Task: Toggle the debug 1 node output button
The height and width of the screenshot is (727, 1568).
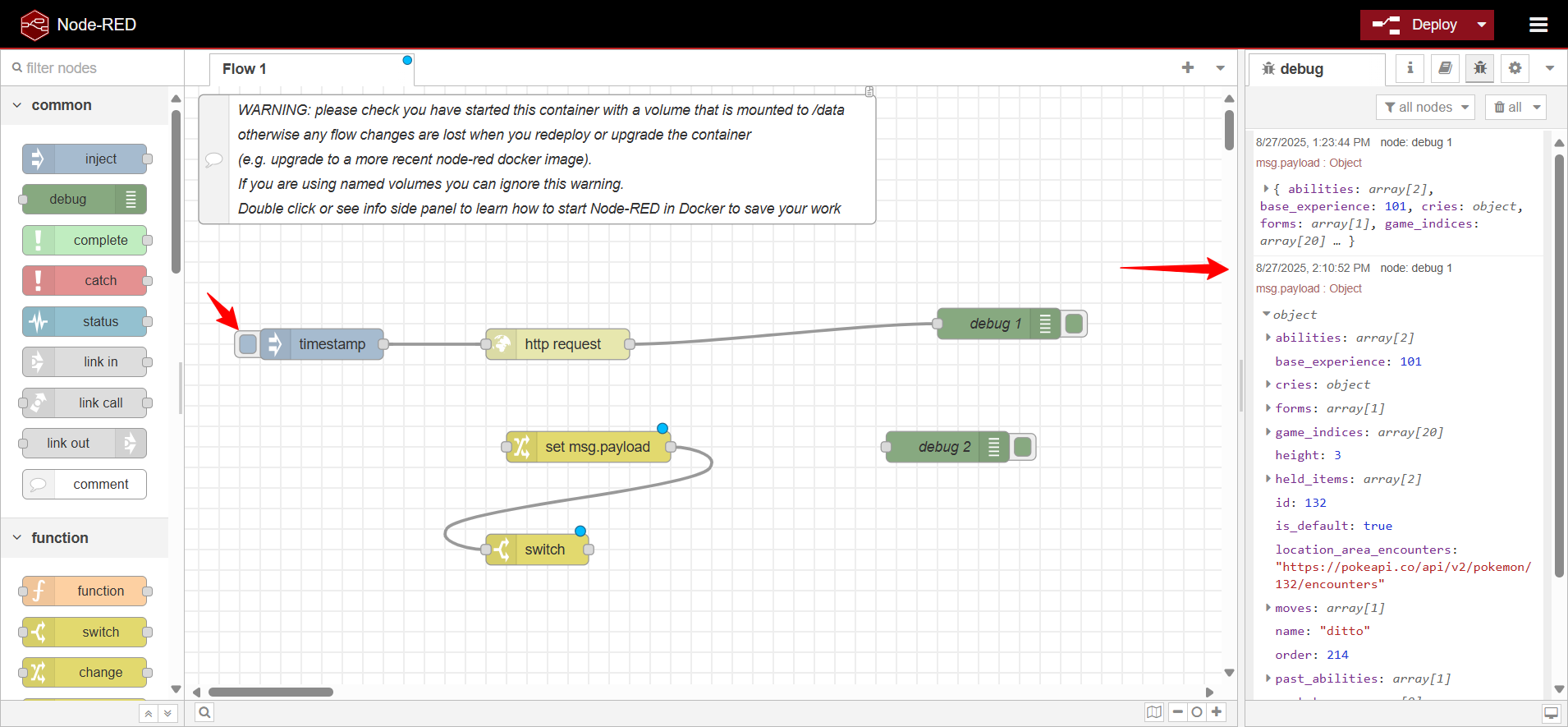Action: [1073, 324]
